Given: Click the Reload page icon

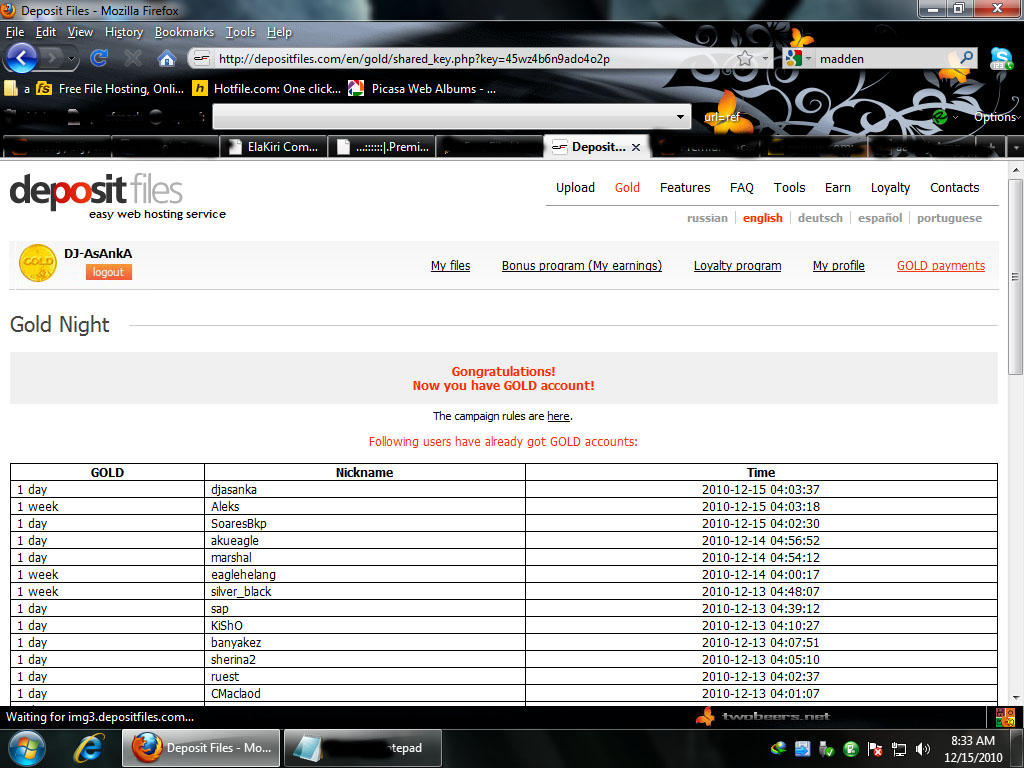Looking at the screenshot, I should (99, 59).
